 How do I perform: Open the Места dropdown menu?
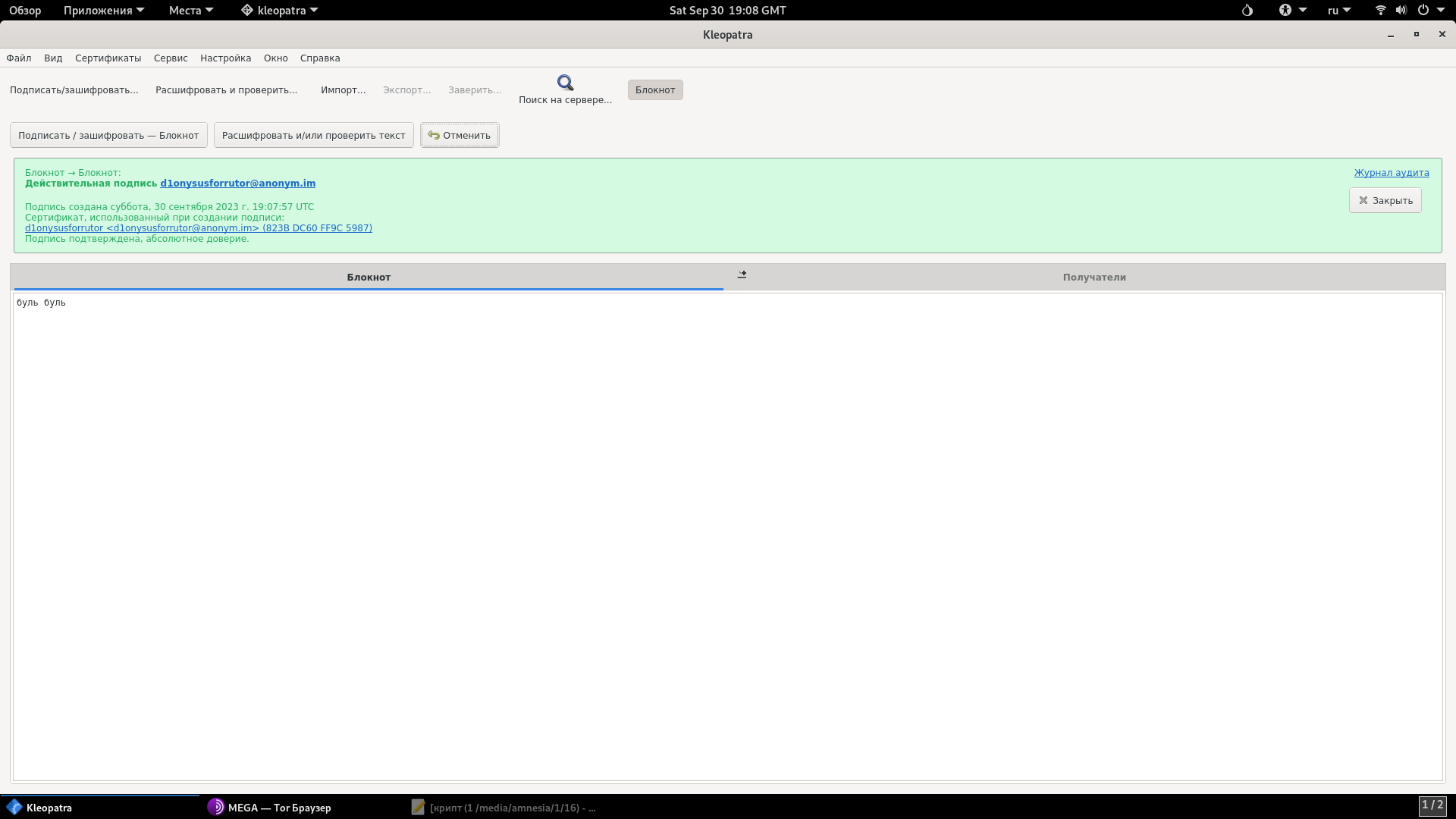click(x=190, y=11)
